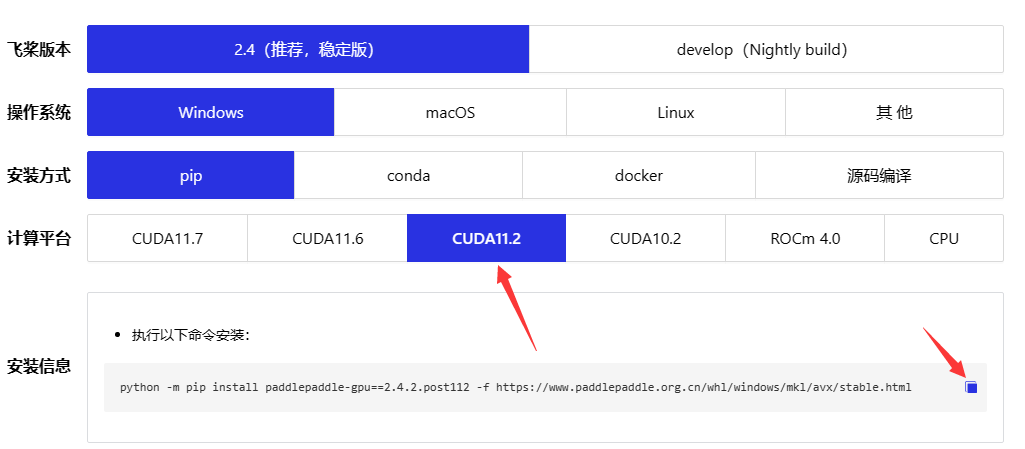
Task: Pick CUDA11.7 compute platform
Action: [x=167, y=238]
